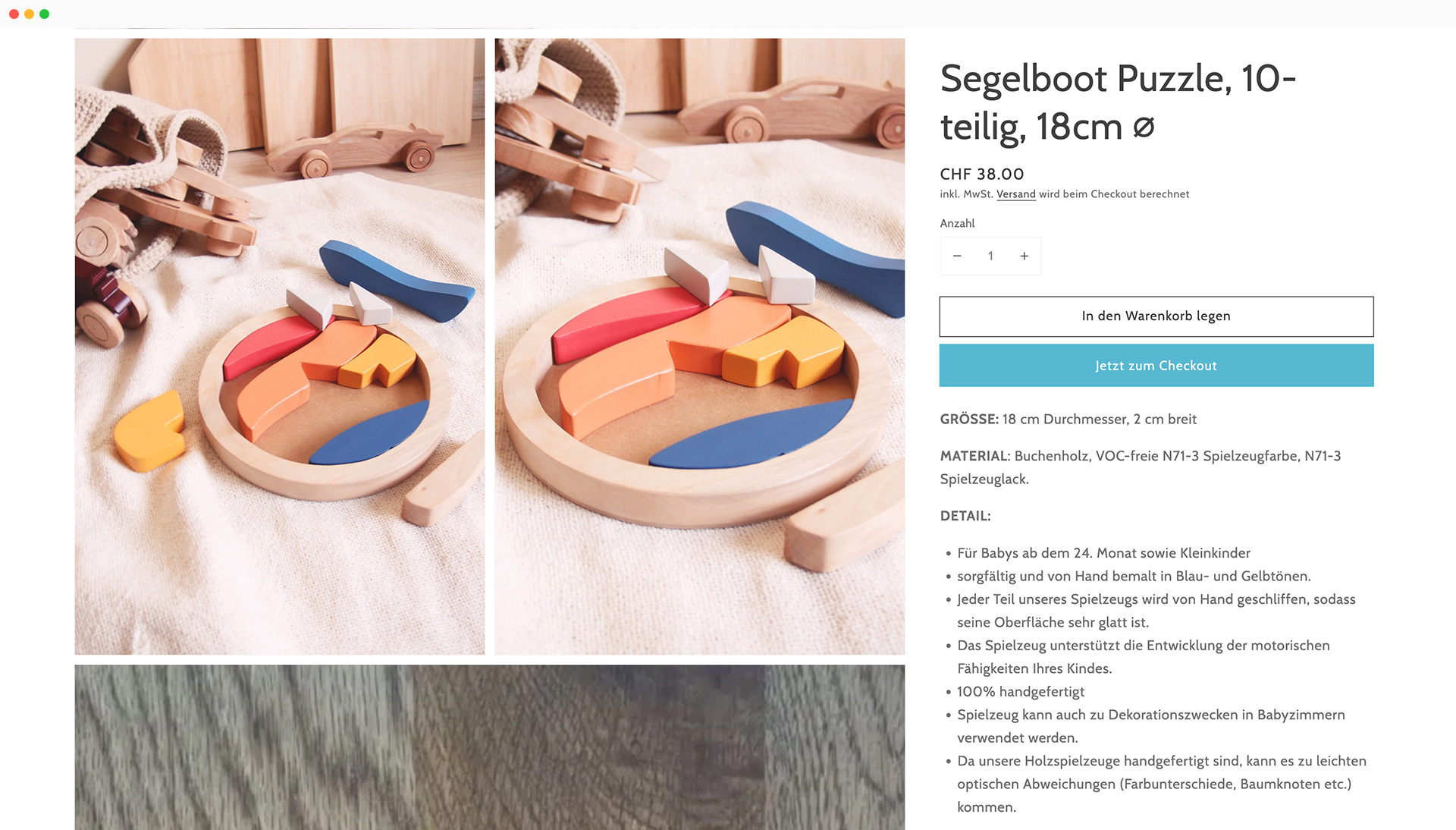Add item via In den Warenkorb legen
Screen dimensions: 1456x830
pos(1156,316)
